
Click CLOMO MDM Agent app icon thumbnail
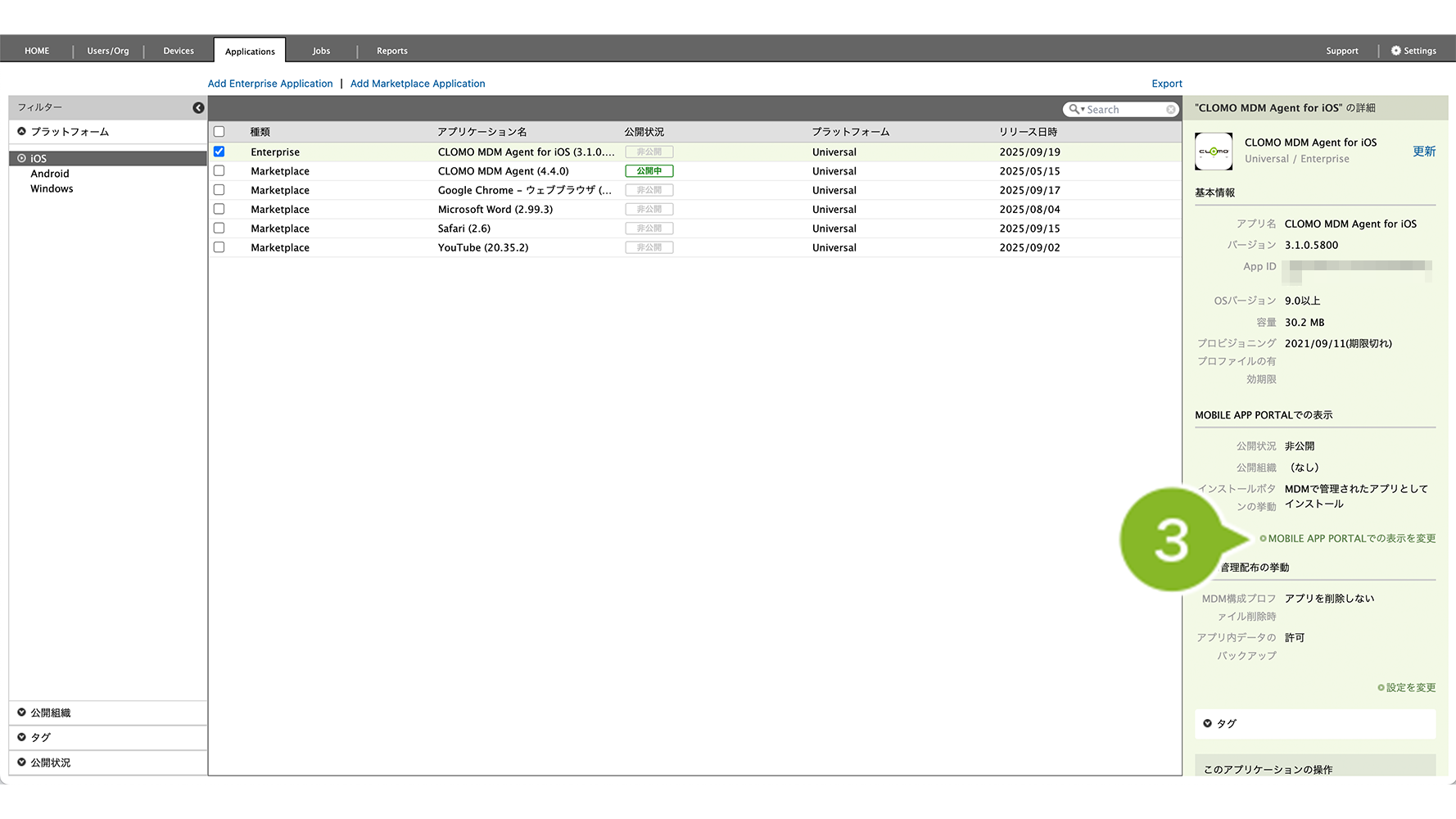tap(1214, 152)
